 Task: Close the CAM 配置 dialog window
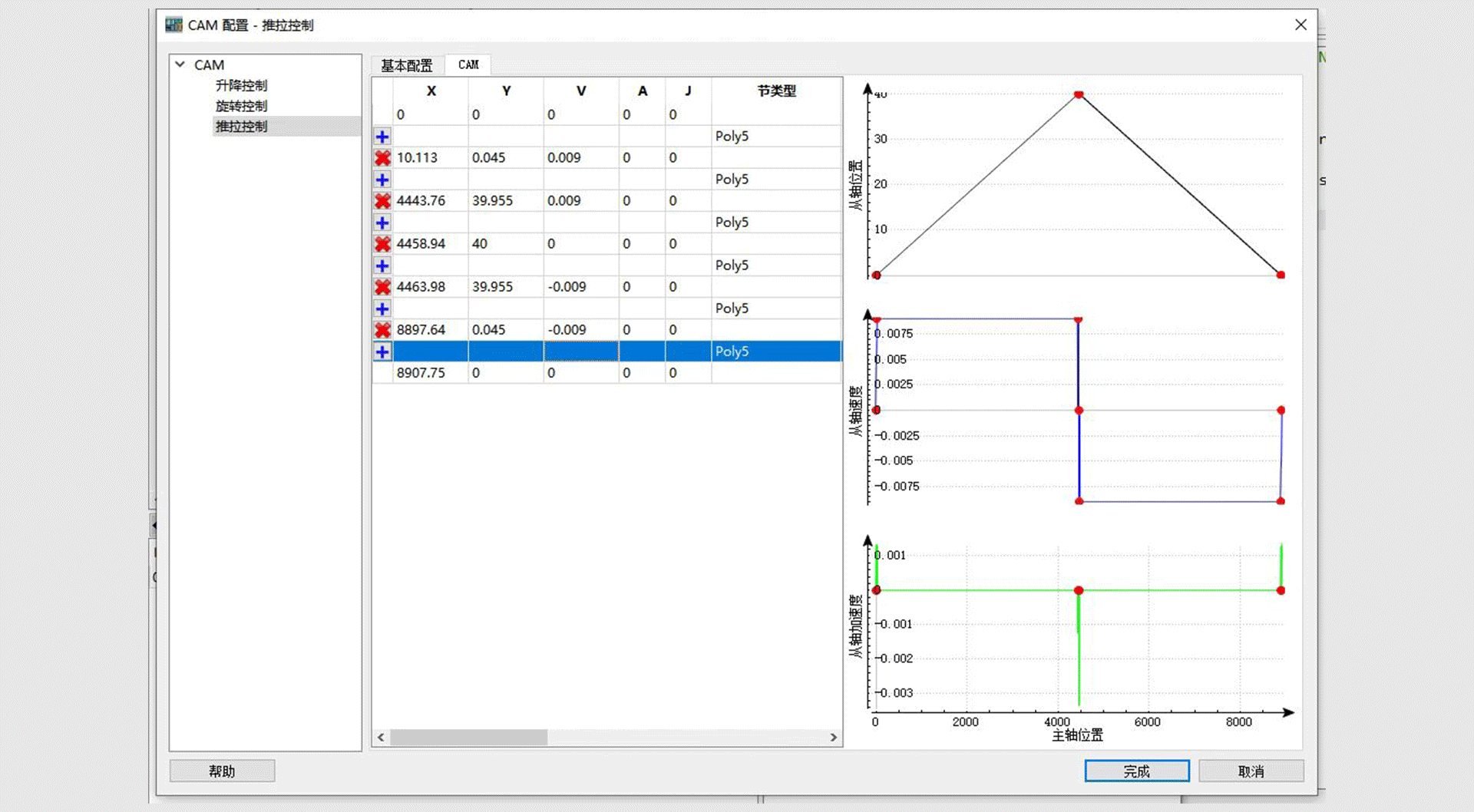[x=1300, y=25]
